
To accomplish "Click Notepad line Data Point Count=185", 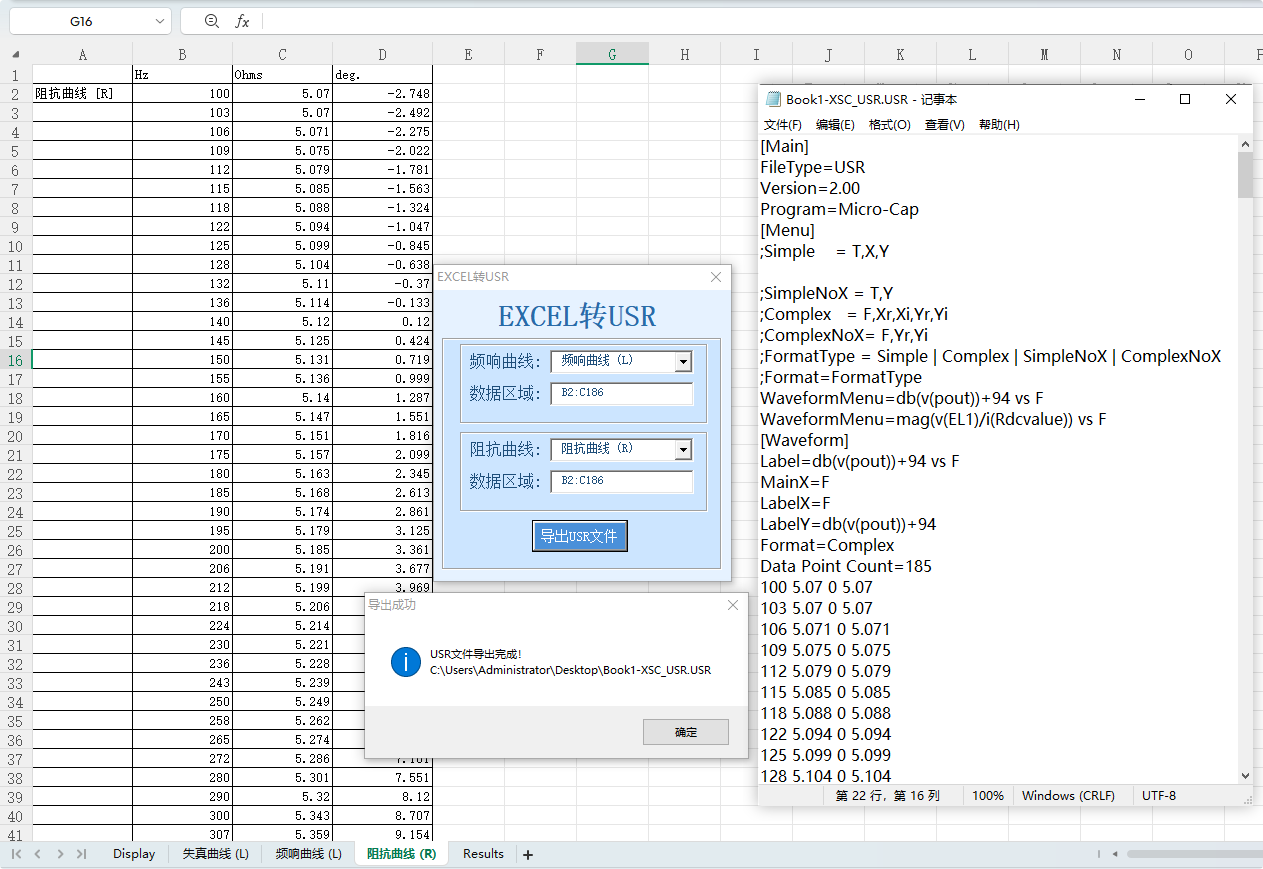I will click(x=846, y=566).
